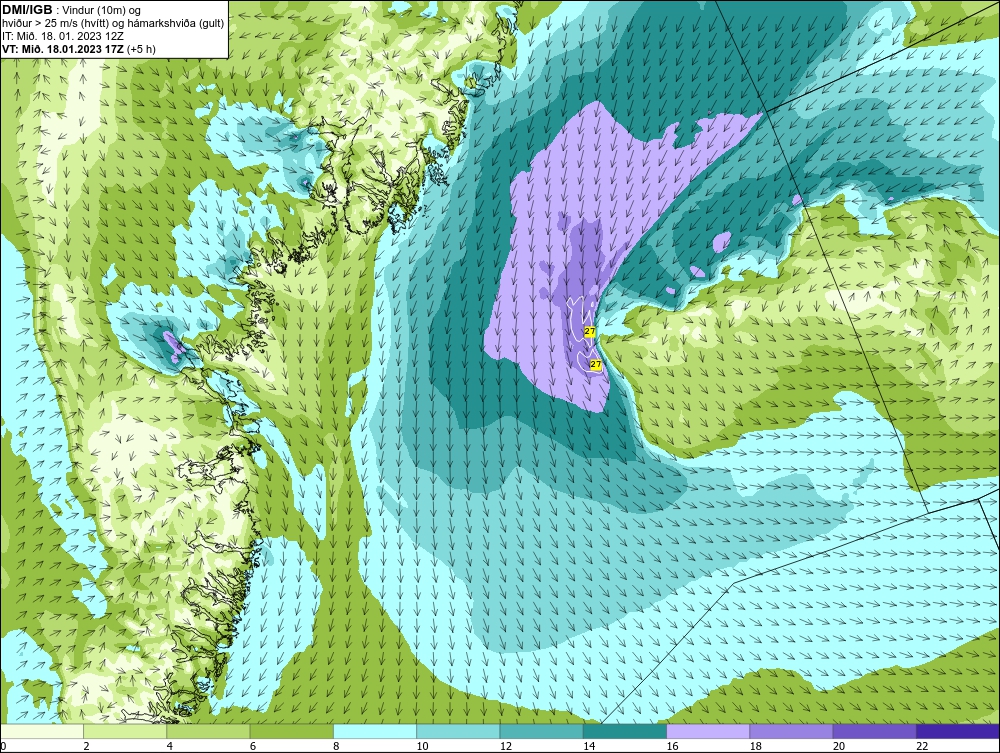
Task: Click the legend tick label '2'
Action: click(86, 747)
